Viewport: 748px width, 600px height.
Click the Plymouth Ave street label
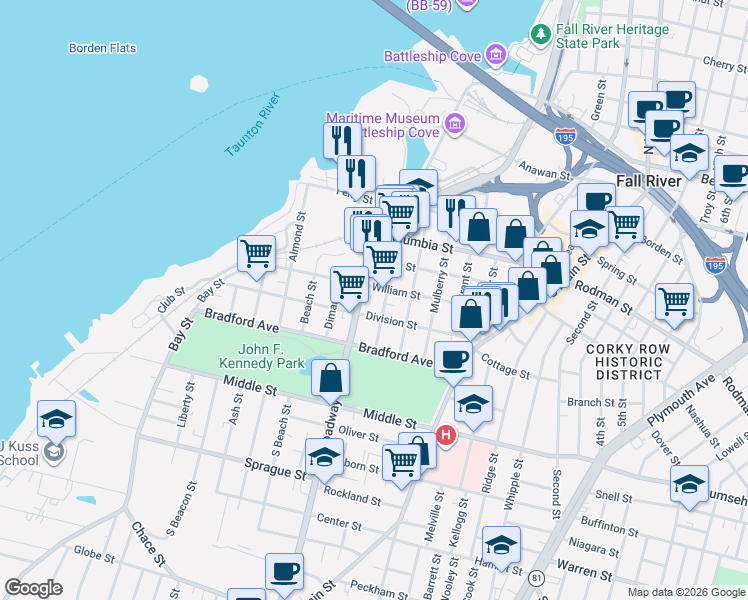pyautogui.click(x=681, y=400)
